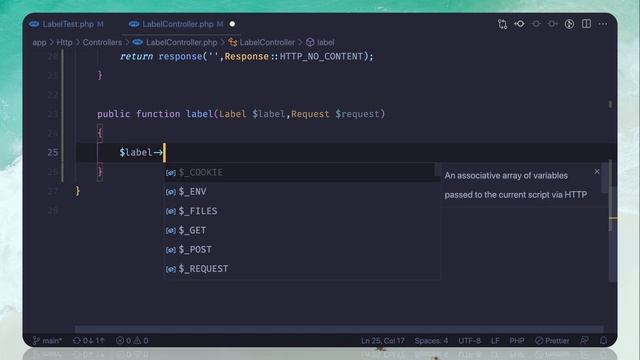Click the HTTP_NO_CONTENT constant
The height and width of the screenshot is (360, 640).
(x=321, y=56)
